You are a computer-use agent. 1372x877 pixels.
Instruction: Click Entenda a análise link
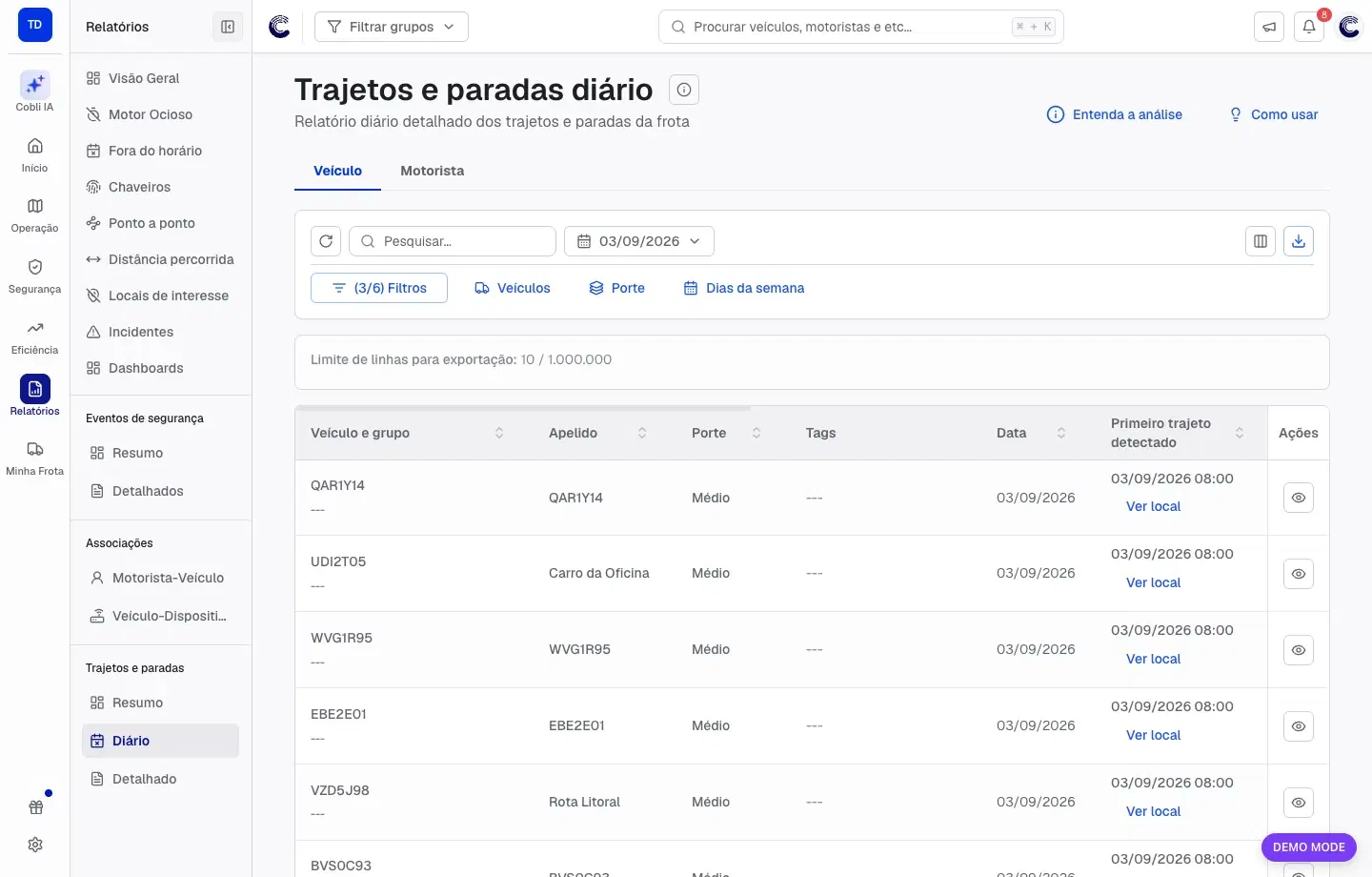[x=1115, y=114]
